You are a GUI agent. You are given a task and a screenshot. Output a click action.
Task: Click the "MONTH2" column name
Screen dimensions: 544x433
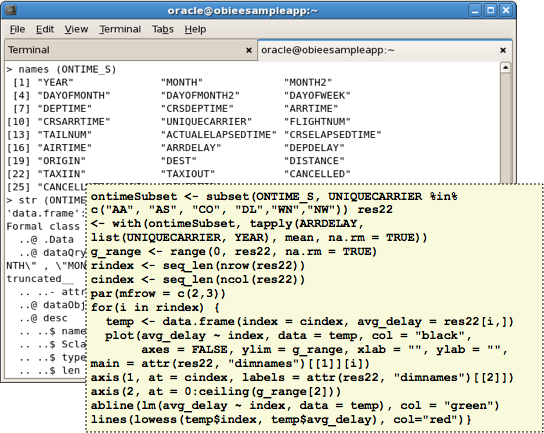(x=308, y=83)
